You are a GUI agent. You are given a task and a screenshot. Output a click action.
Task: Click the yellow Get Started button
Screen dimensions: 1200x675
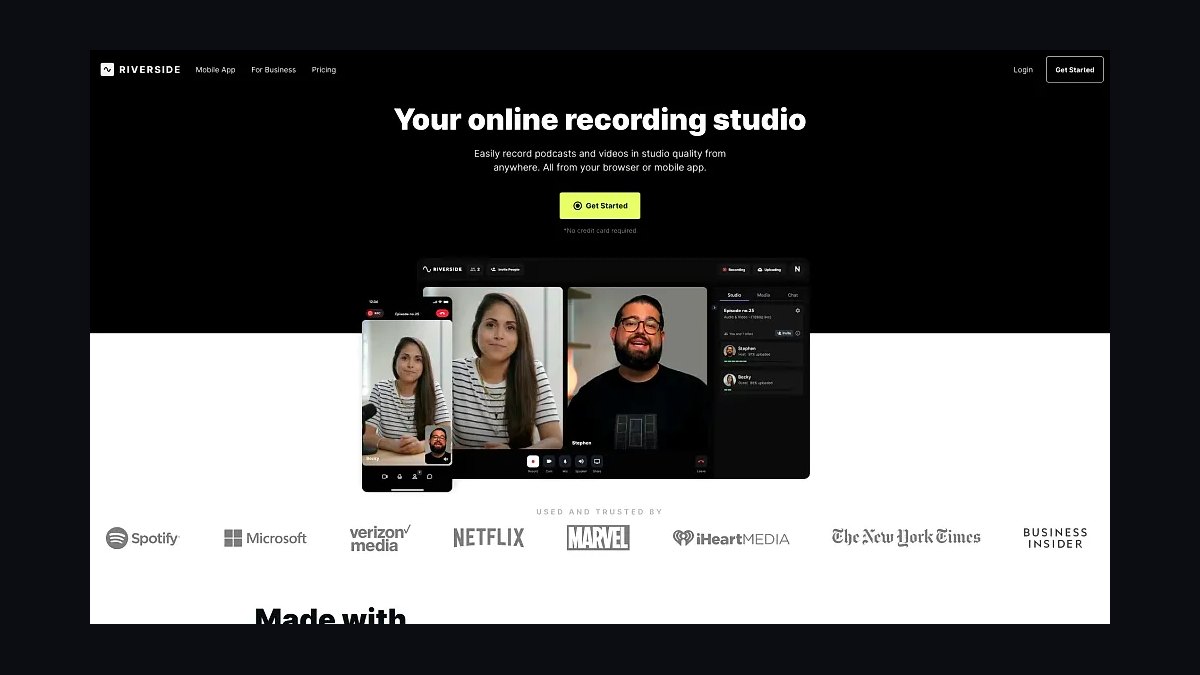coord(600,206)
